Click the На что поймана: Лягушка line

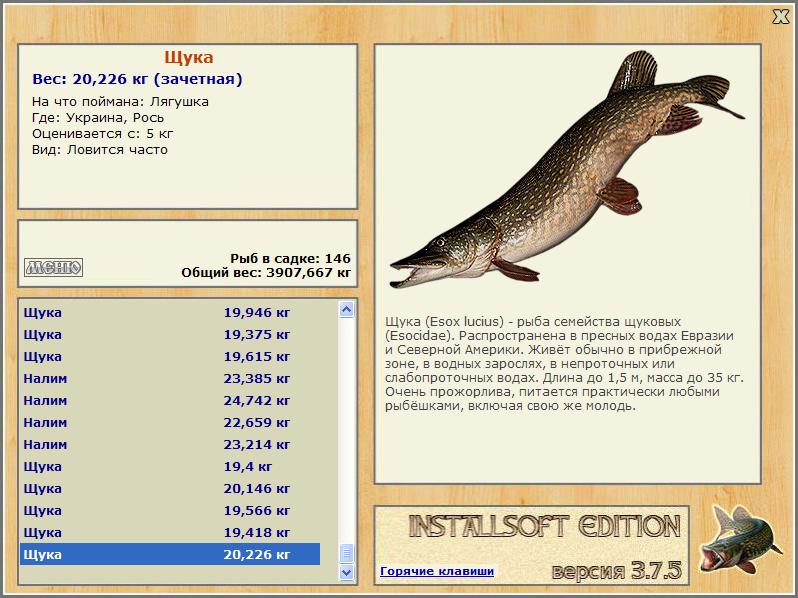[x=120, y=102]
